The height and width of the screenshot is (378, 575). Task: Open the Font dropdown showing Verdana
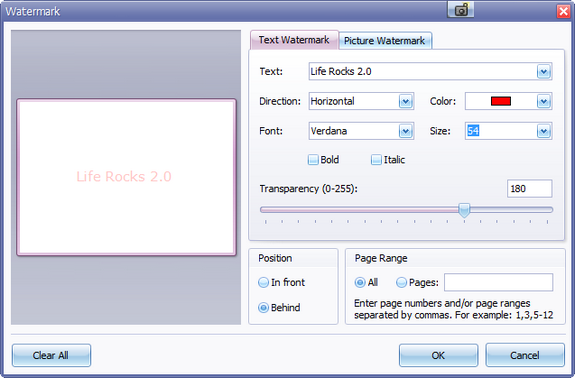406,131
